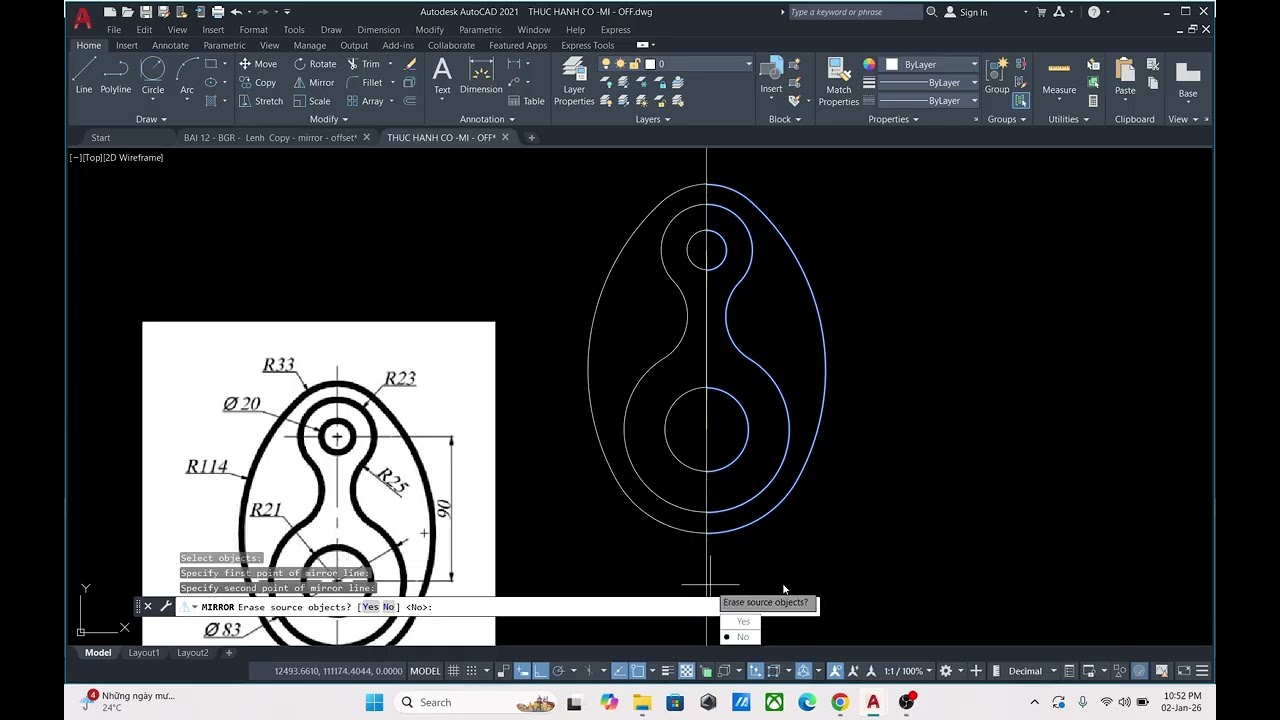Toggle polar tracking in status bar
Viewport: 1280px width, 720px height.
tap(559, 671)
